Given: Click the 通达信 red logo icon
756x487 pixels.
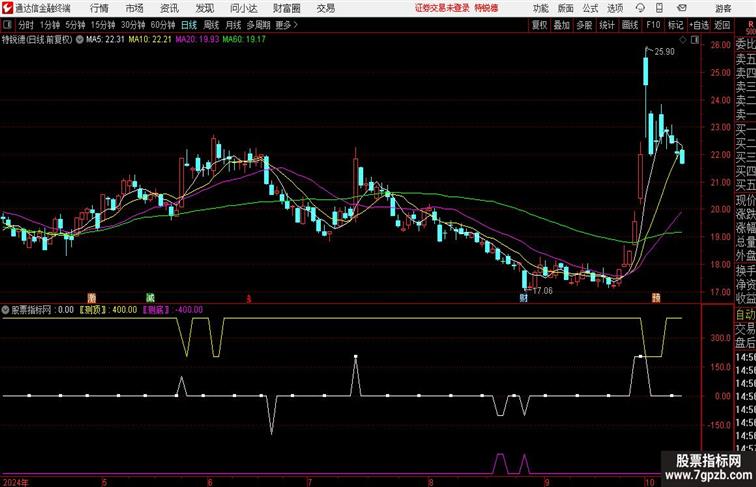Looking at the screenshot, I should [x=7, y=8].
